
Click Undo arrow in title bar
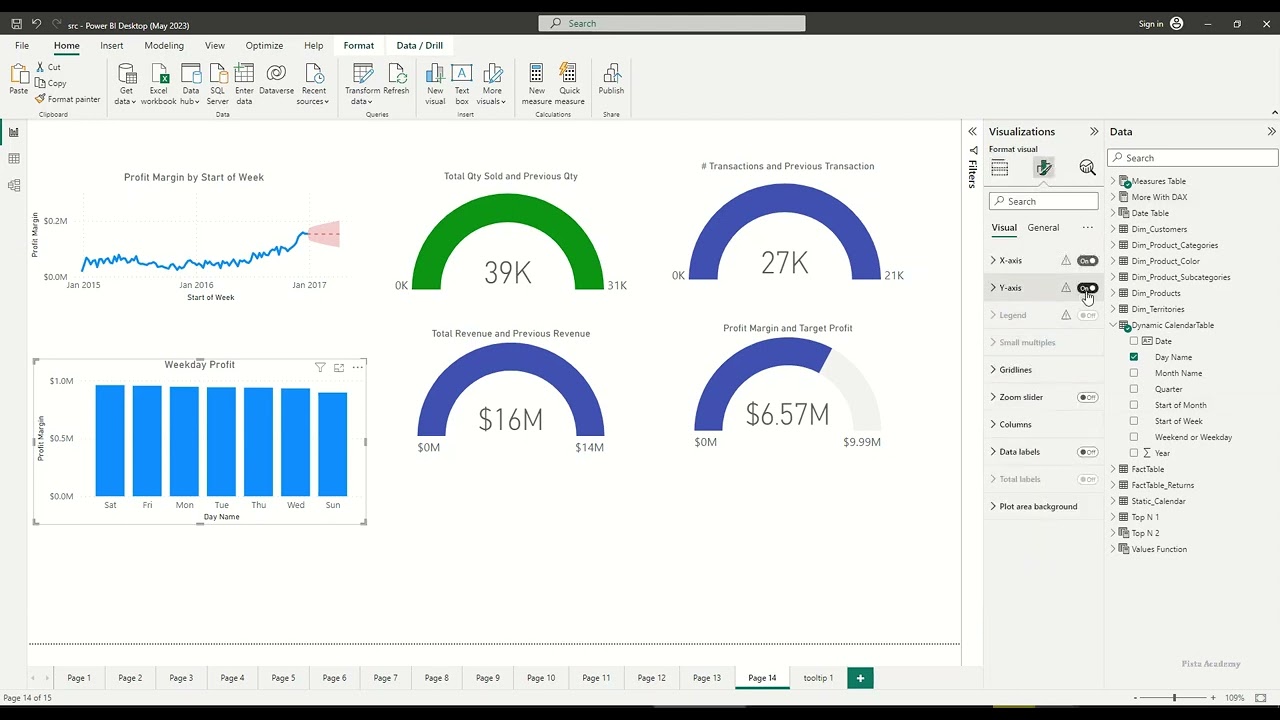(37, 23)
